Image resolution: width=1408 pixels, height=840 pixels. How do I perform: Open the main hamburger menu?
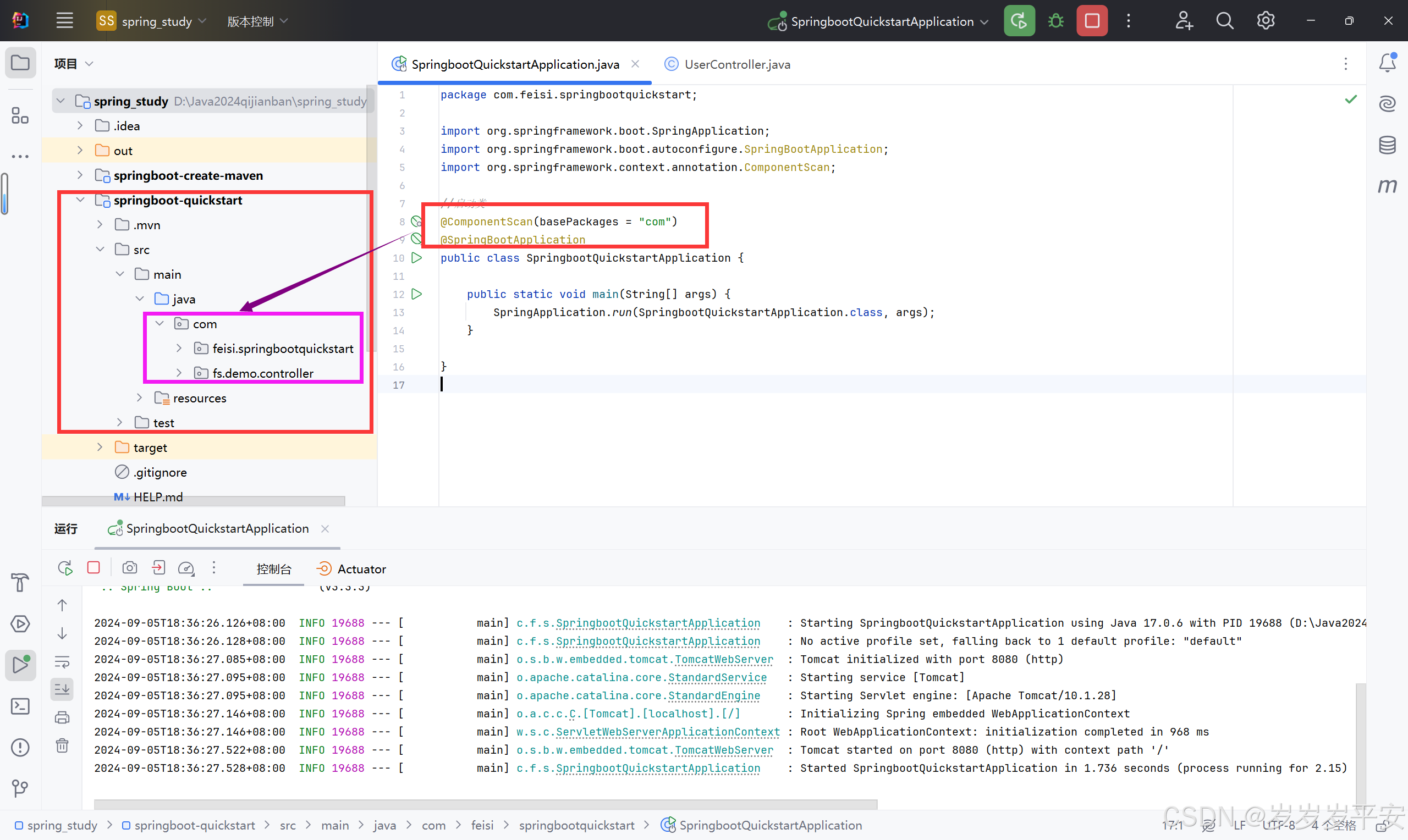64,21
